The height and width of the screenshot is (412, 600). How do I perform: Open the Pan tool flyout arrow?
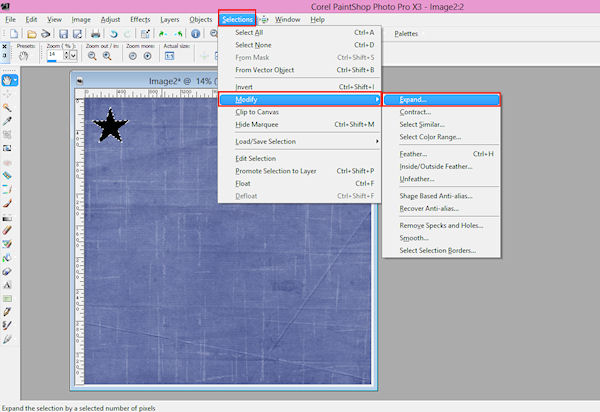coord(15,80)
